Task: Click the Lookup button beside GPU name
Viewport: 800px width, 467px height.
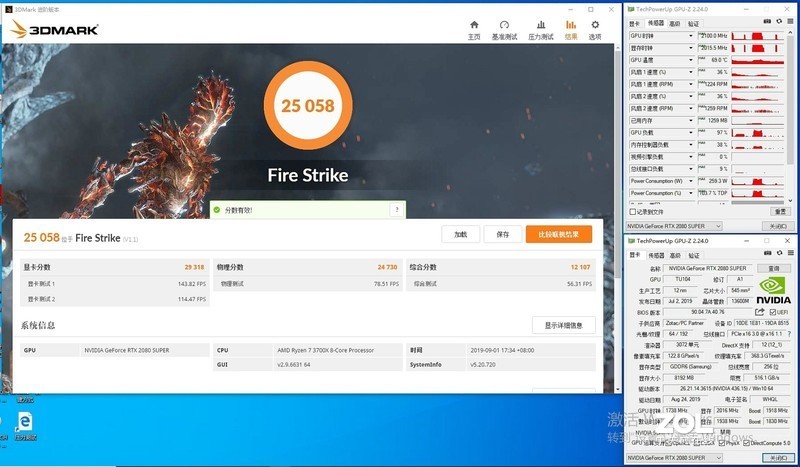Action: [x=773, y=268]
